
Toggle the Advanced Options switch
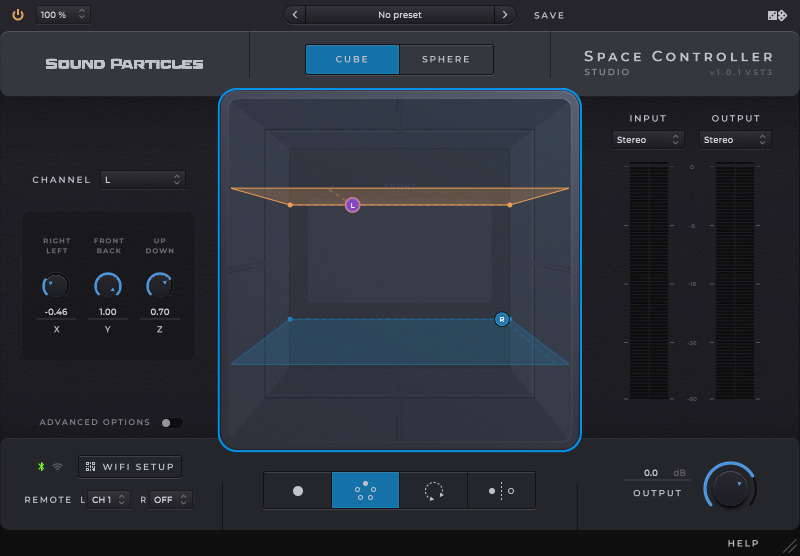172,423
